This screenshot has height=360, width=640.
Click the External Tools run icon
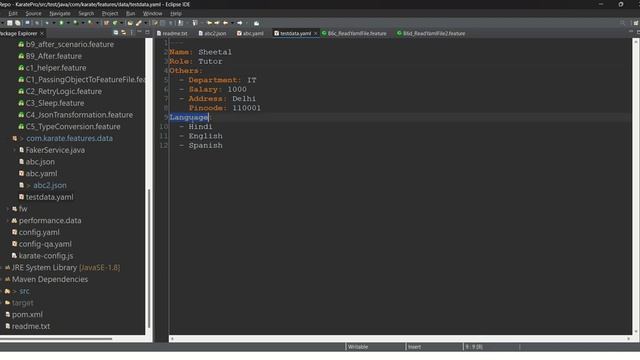(89, 23)
